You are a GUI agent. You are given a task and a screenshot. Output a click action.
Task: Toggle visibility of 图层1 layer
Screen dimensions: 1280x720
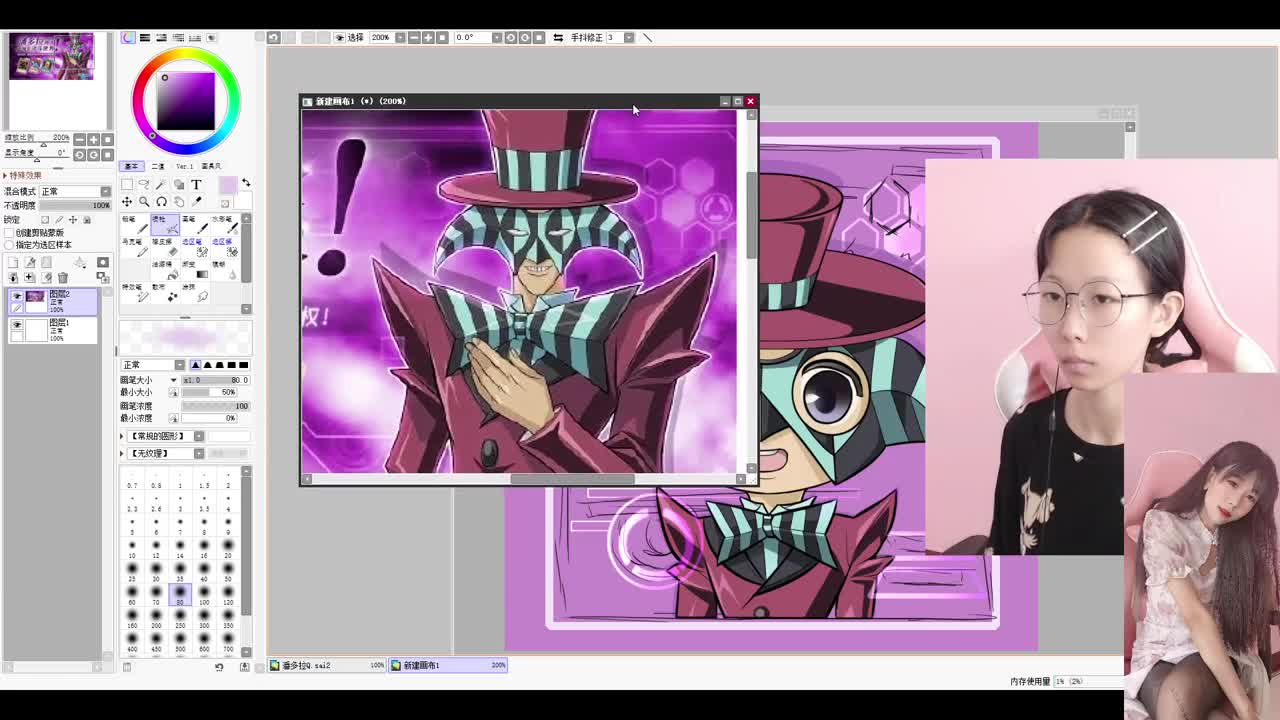click(16, 325)
